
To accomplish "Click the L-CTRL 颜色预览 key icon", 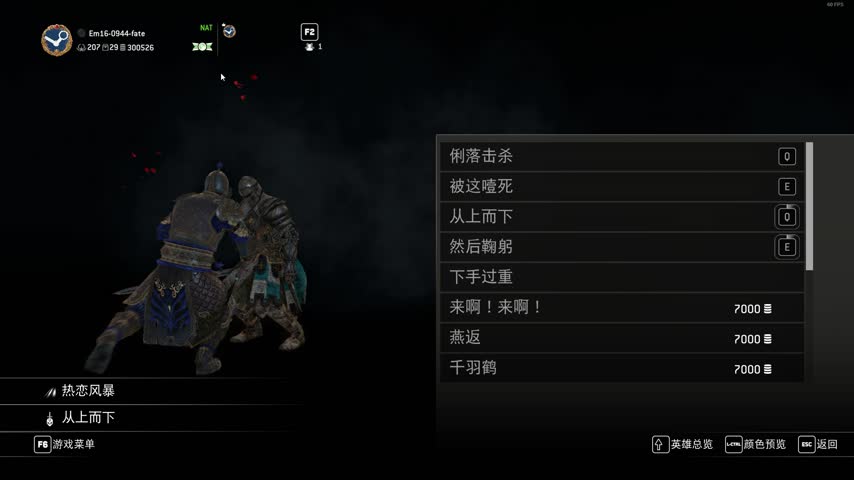I will (733, 445).
